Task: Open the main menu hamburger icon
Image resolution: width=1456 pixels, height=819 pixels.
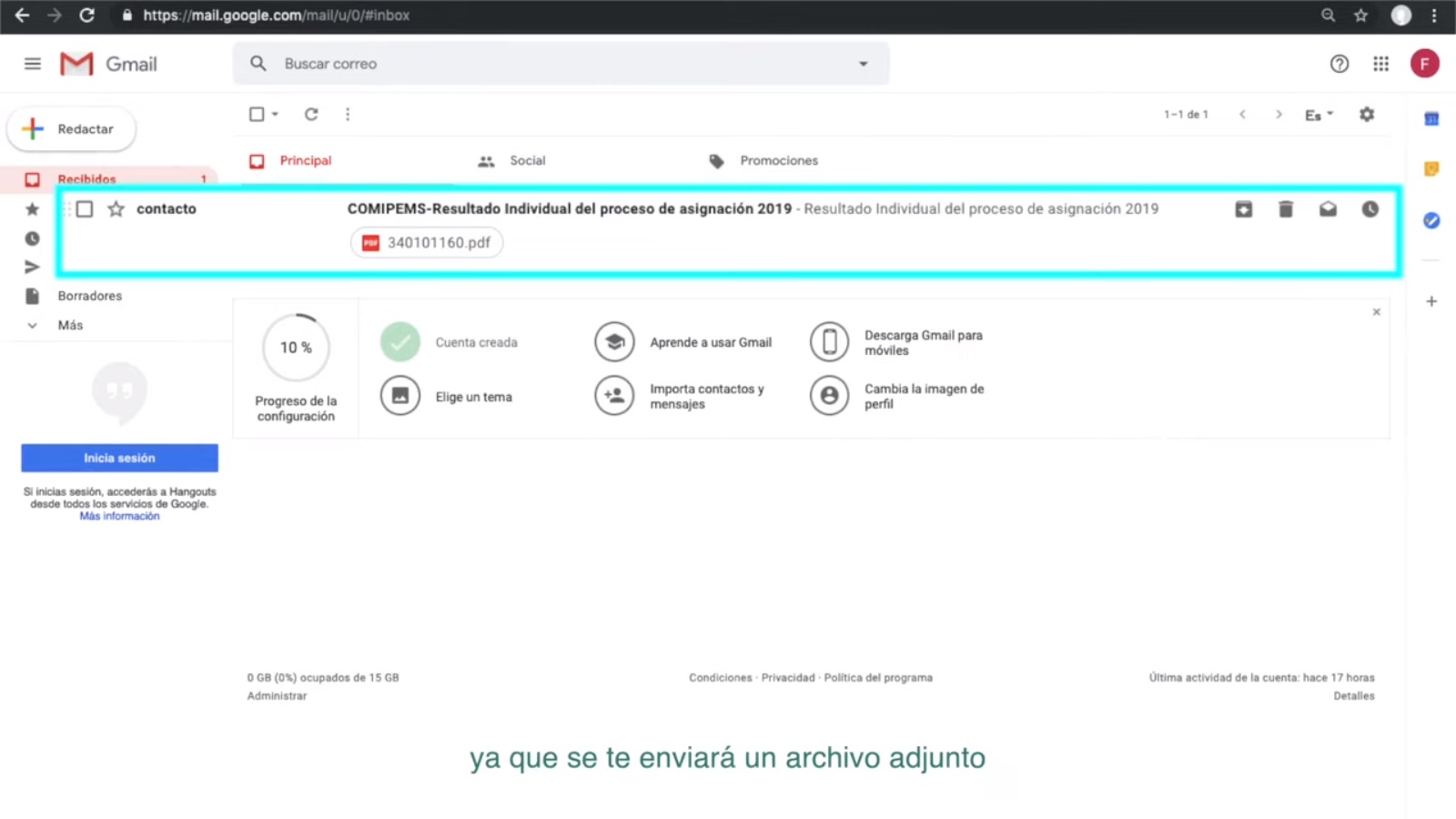Action: pos(33,64)
